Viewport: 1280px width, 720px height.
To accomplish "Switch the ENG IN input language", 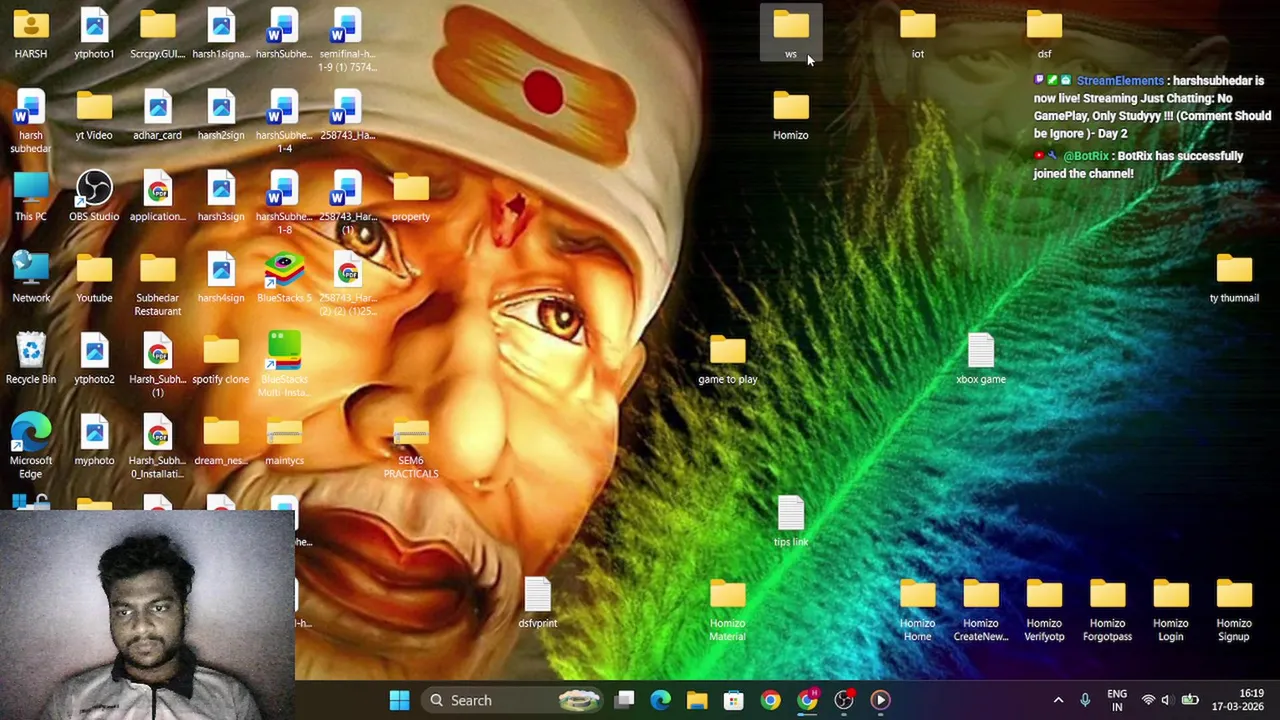I will [1117, 700].
